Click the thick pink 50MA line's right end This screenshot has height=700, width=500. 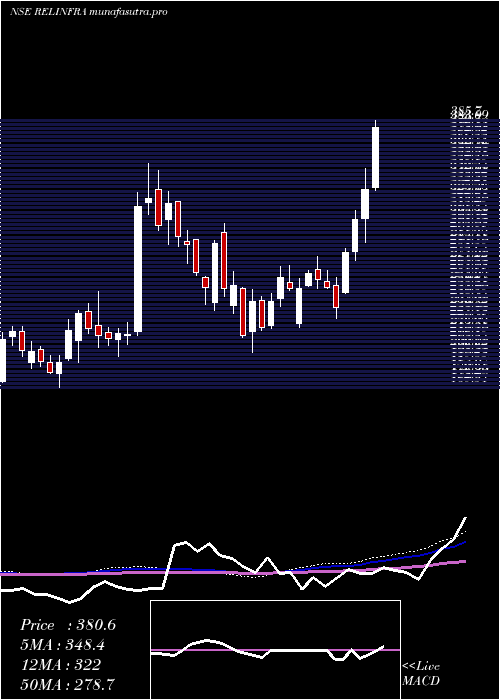click(x=464, y=561)
